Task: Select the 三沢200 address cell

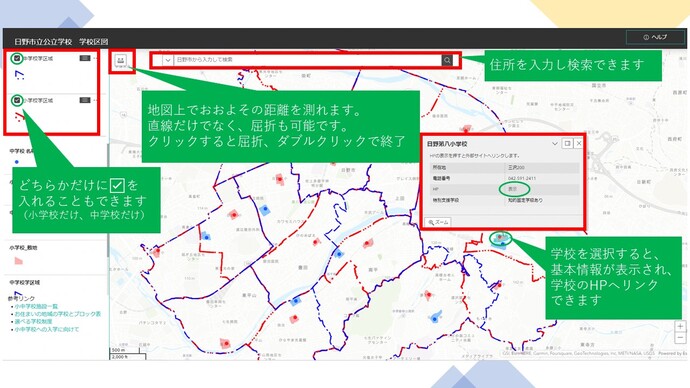Action: [x=542, y=168]
